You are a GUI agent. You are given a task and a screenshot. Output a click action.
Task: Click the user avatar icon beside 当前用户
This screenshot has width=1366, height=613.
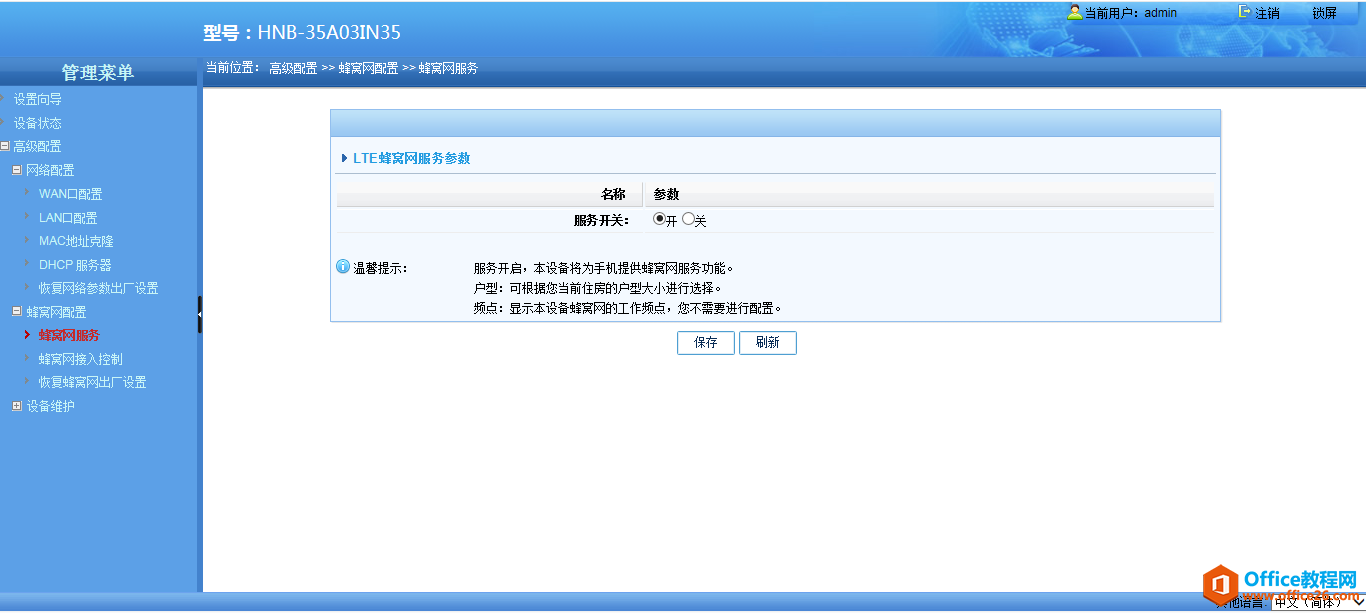(1075, 12)
